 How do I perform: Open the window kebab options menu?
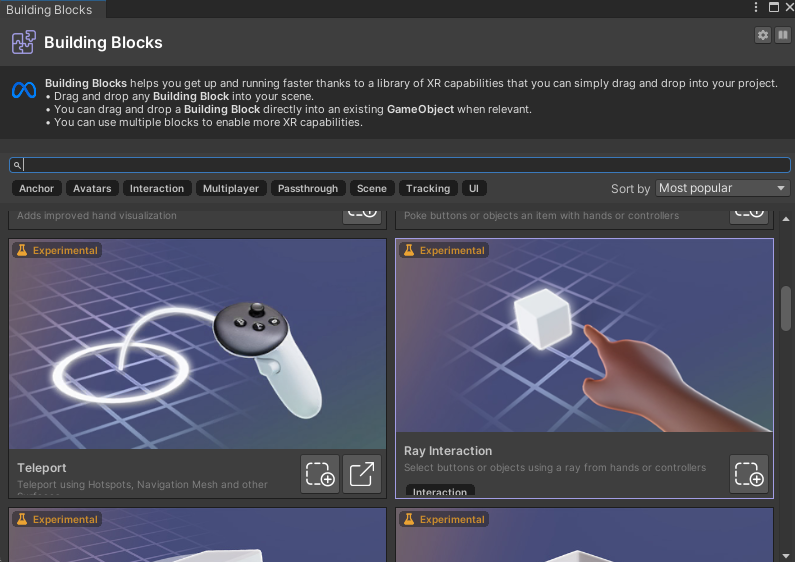(x=757, y=8)
